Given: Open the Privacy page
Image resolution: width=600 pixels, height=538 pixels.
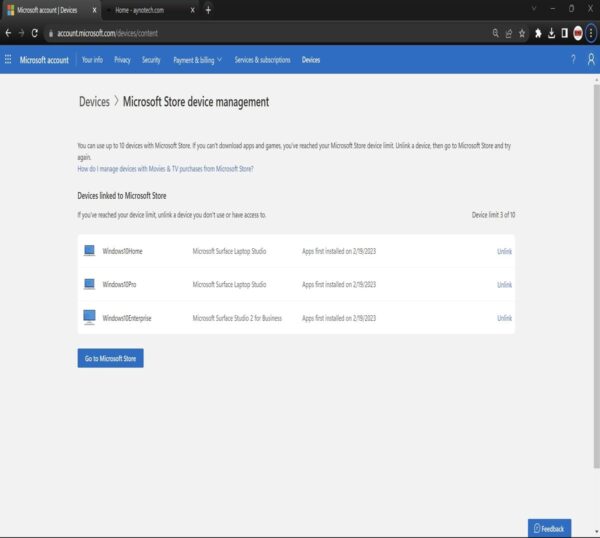Looking at the screenshot, I should click(x=122, y=60).
